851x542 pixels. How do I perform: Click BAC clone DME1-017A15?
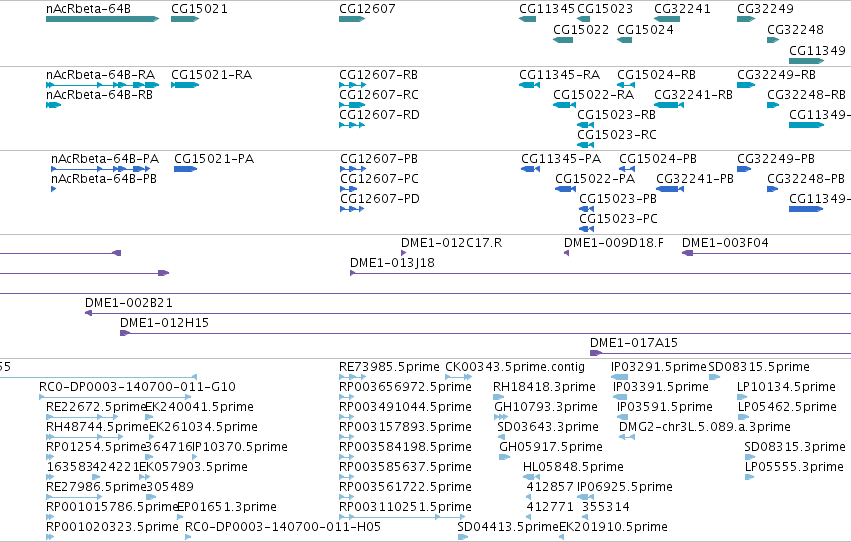pos(634,343)
